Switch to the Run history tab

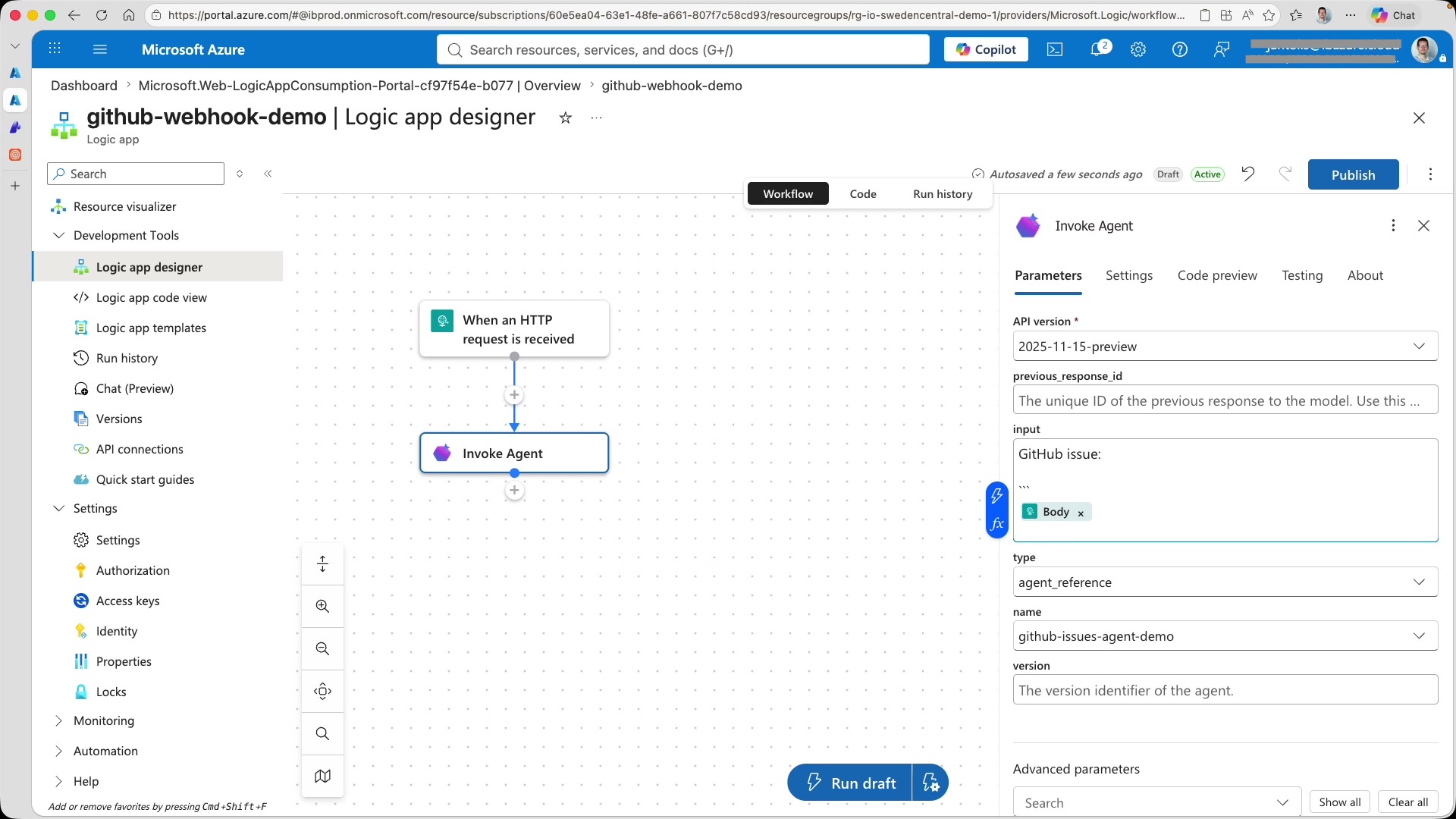943,194
